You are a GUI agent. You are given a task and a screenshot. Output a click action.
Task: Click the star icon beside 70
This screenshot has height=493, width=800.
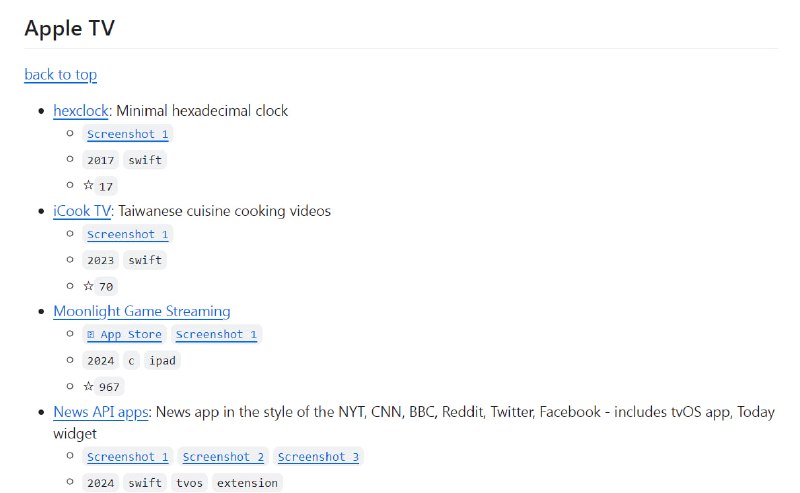[x=88, y=285]
